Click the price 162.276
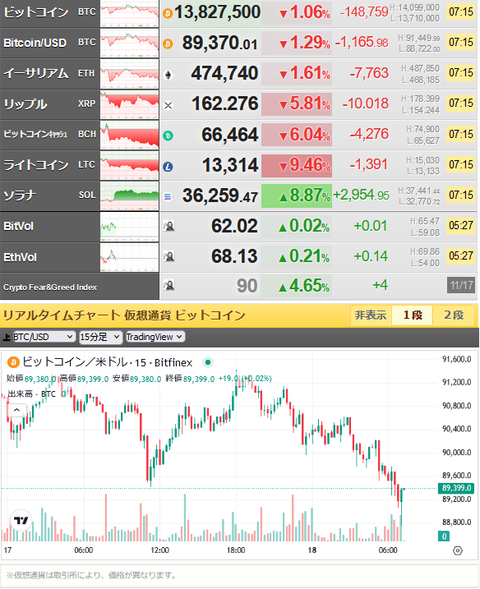 225,104
